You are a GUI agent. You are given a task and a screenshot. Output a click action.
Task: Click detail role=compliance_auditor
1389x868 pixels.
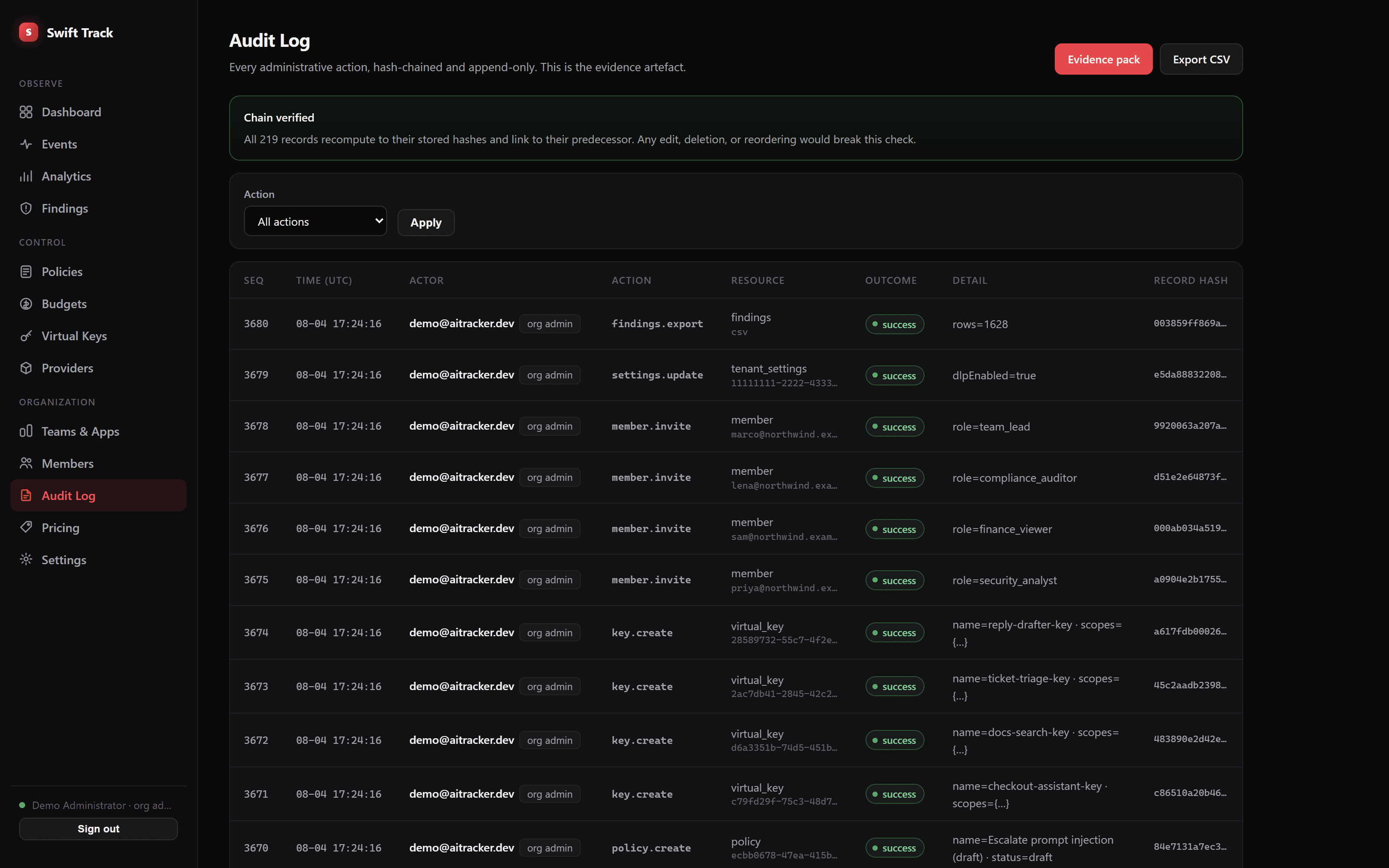(x=1014, y=478)
